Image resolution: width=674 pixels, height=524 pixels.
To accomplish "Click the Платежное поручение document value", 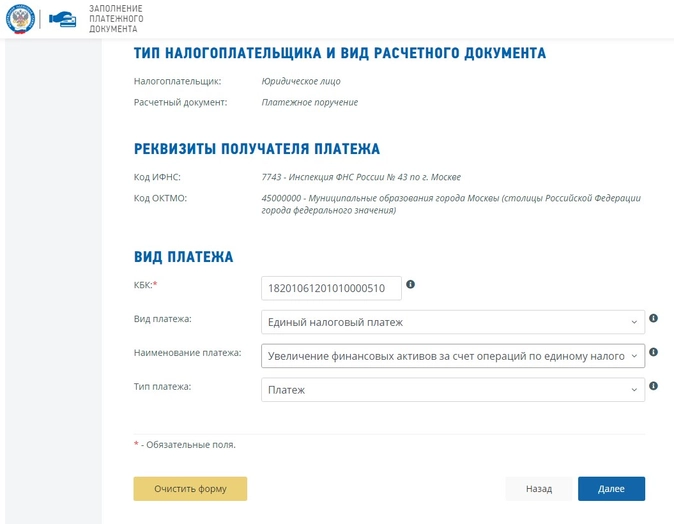I will pyautogui.click(x=309, y=102).
